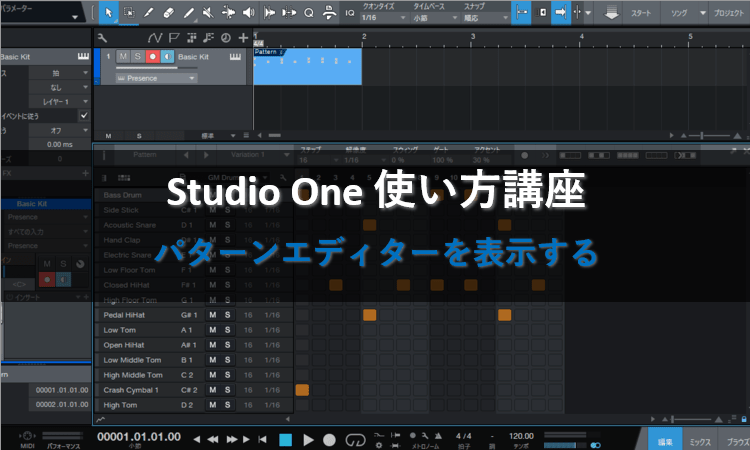The image size is (750, 450).
Task: Click global S solo button below tracks
Action: coord(139,136)
